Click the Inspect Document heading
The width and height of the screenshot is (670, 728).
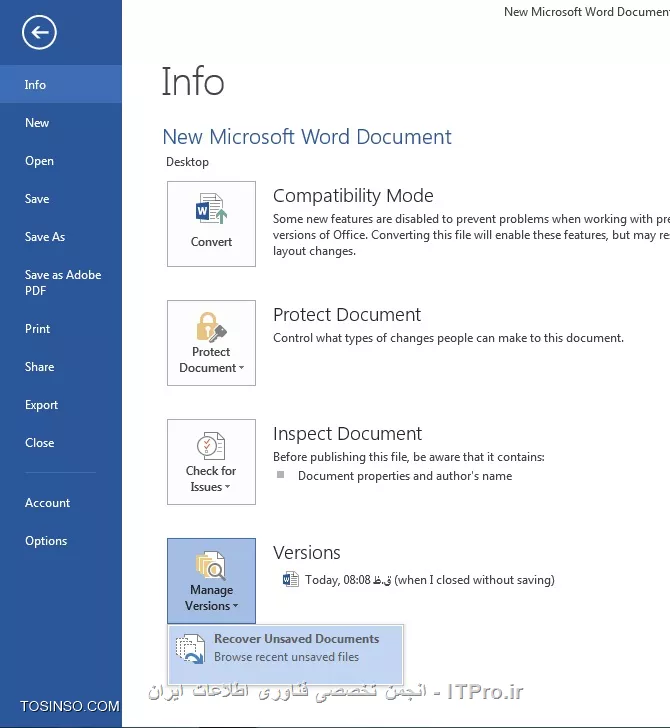pyautogui.click(x=347, y=434)
